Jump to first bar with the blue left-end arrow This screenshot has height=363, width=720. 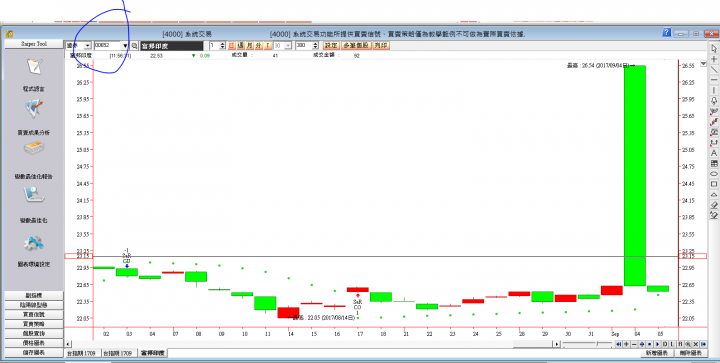(x=619, y=344)
